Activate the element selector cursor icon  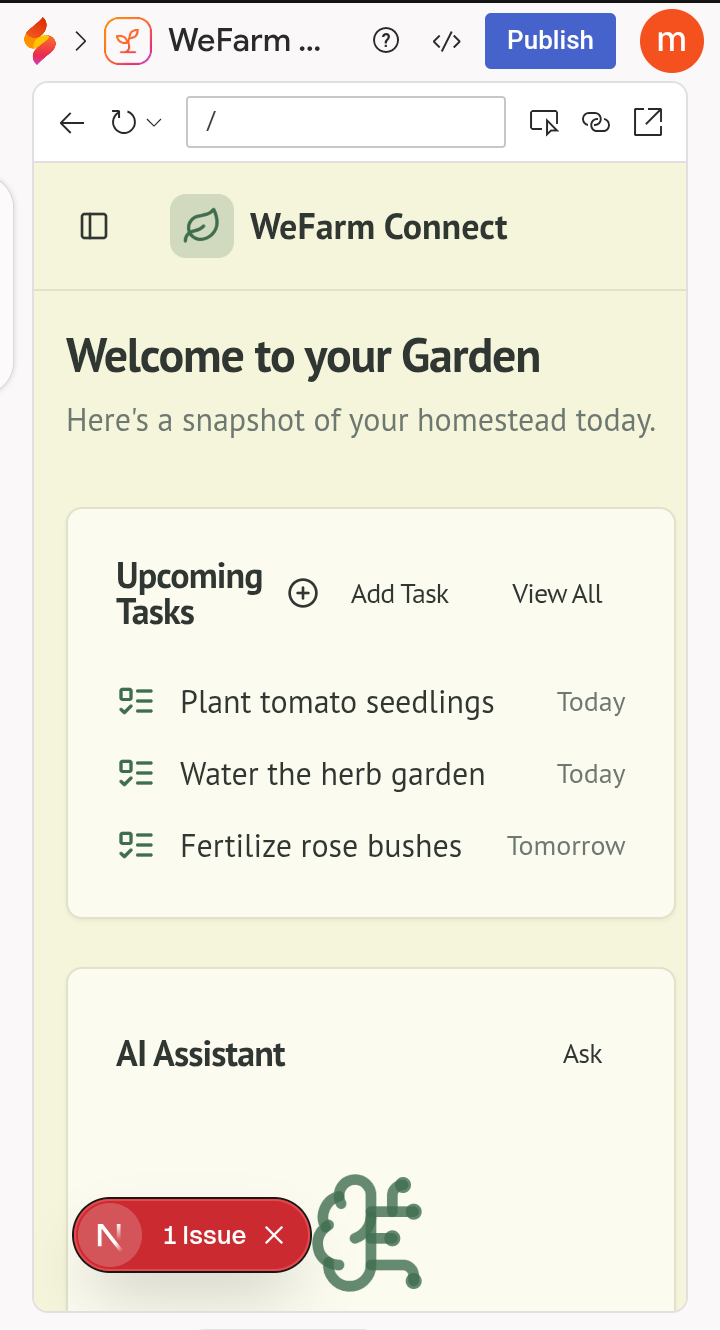click(x=544, y=123)
